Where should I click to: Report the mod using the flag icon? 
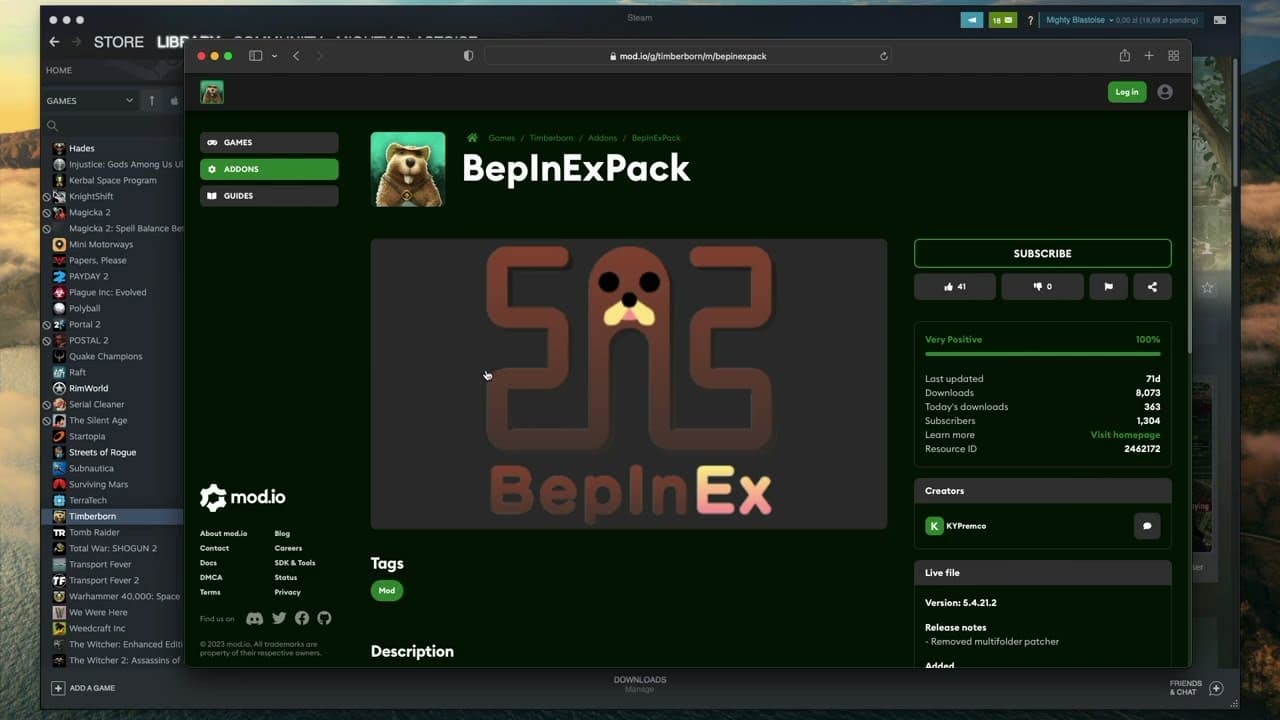coord(1108,287)
